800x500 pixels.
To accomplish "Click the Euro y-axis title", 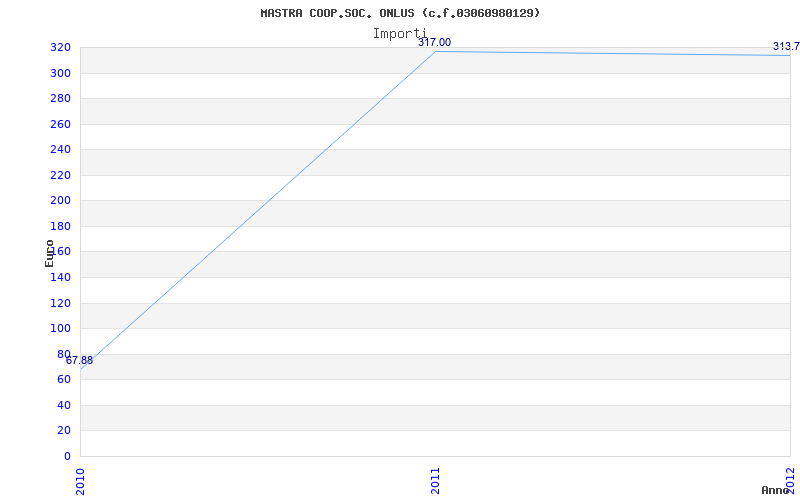I will tap(49, 253).
